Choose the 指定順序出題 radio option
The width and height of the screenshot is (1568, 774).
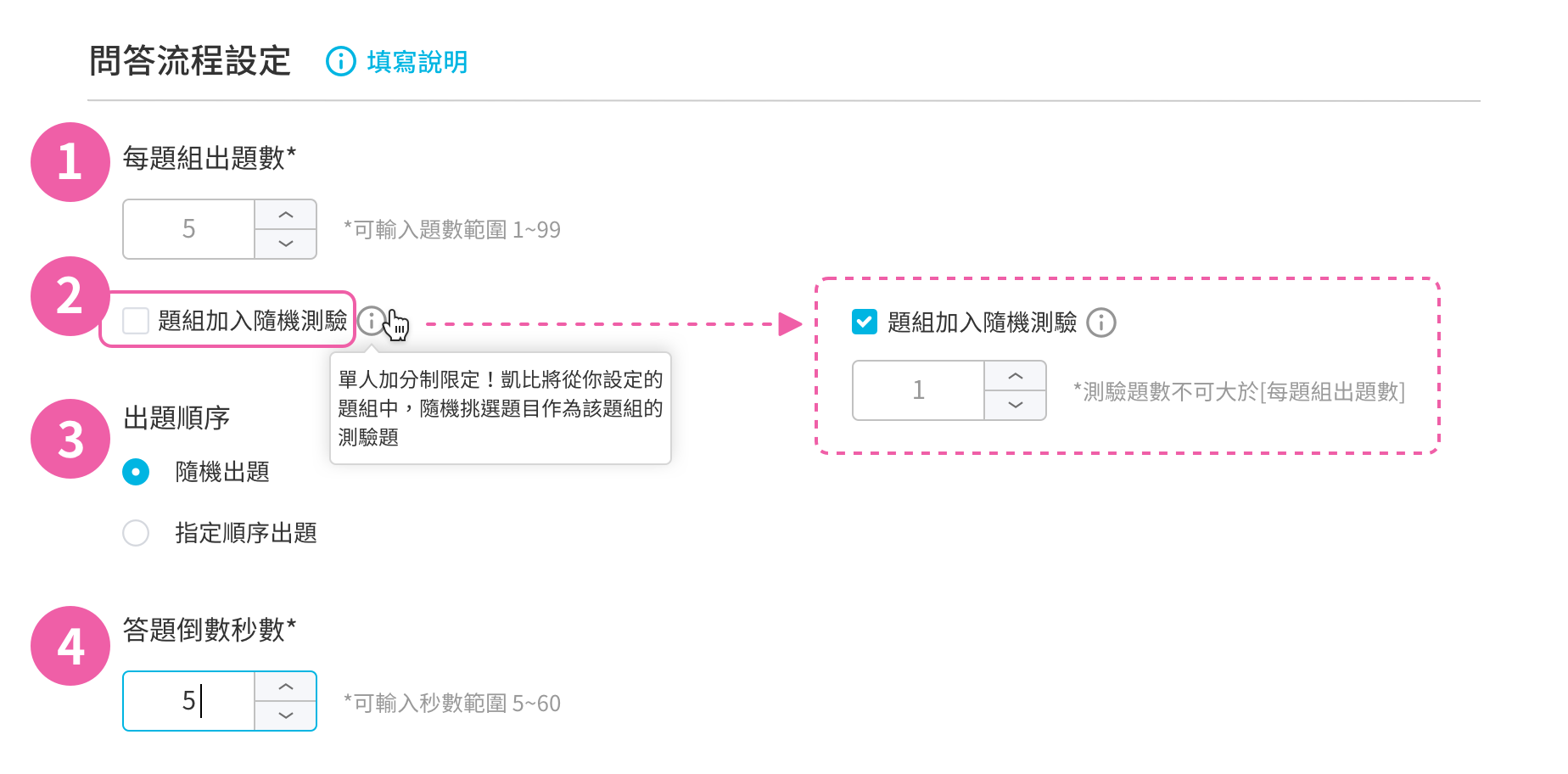(136, 533)
